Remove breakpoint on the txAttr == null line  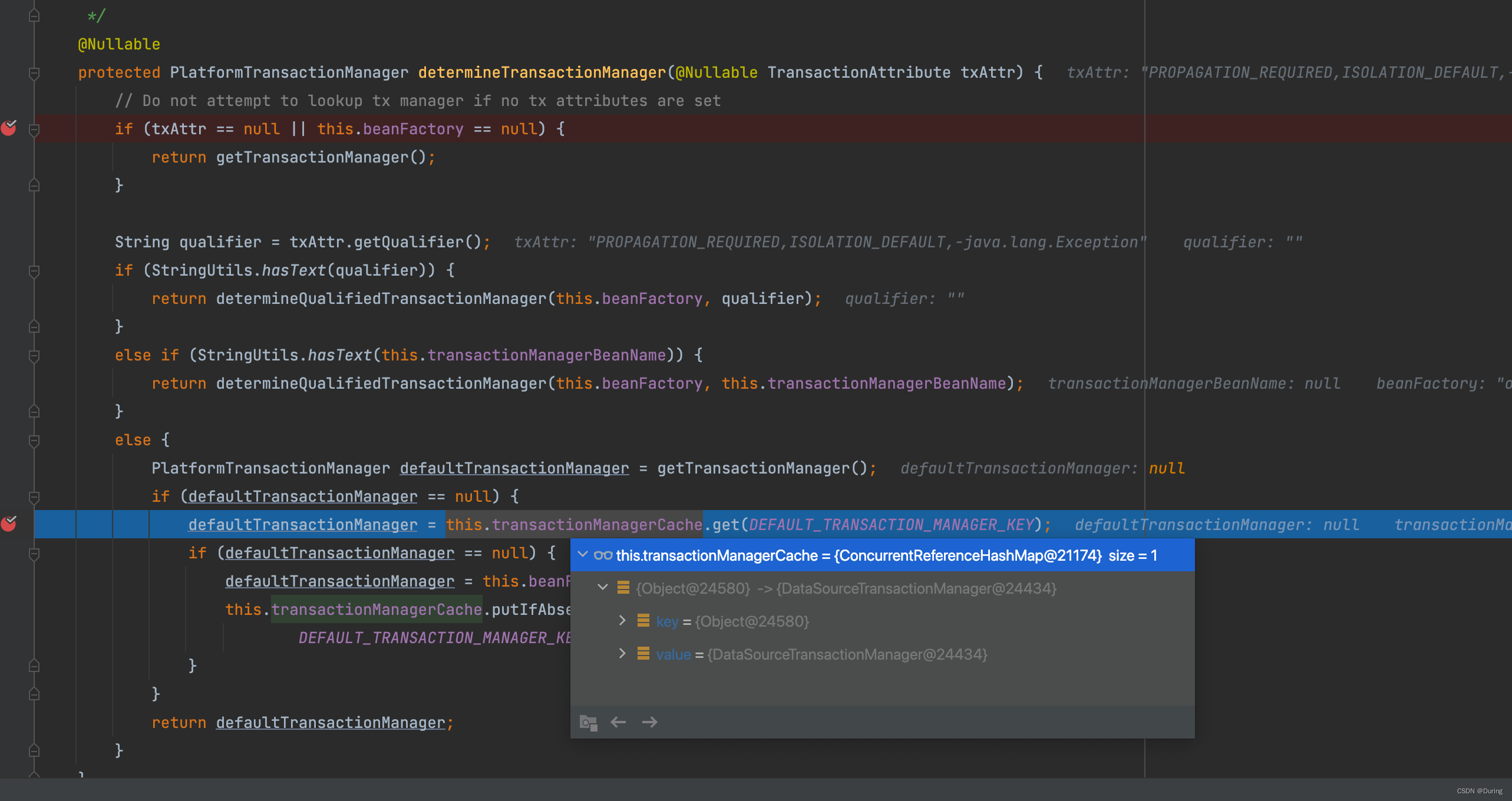click(x=9, y=128)
